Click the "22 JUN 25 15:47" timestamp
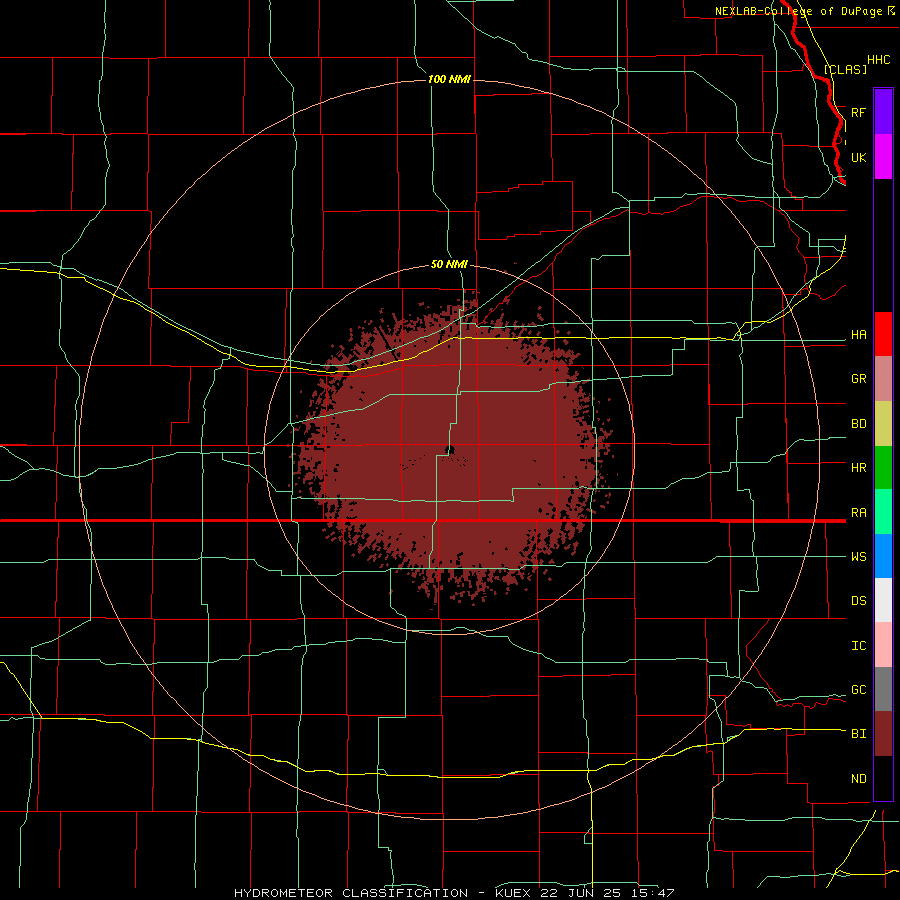 click(605, 893)
